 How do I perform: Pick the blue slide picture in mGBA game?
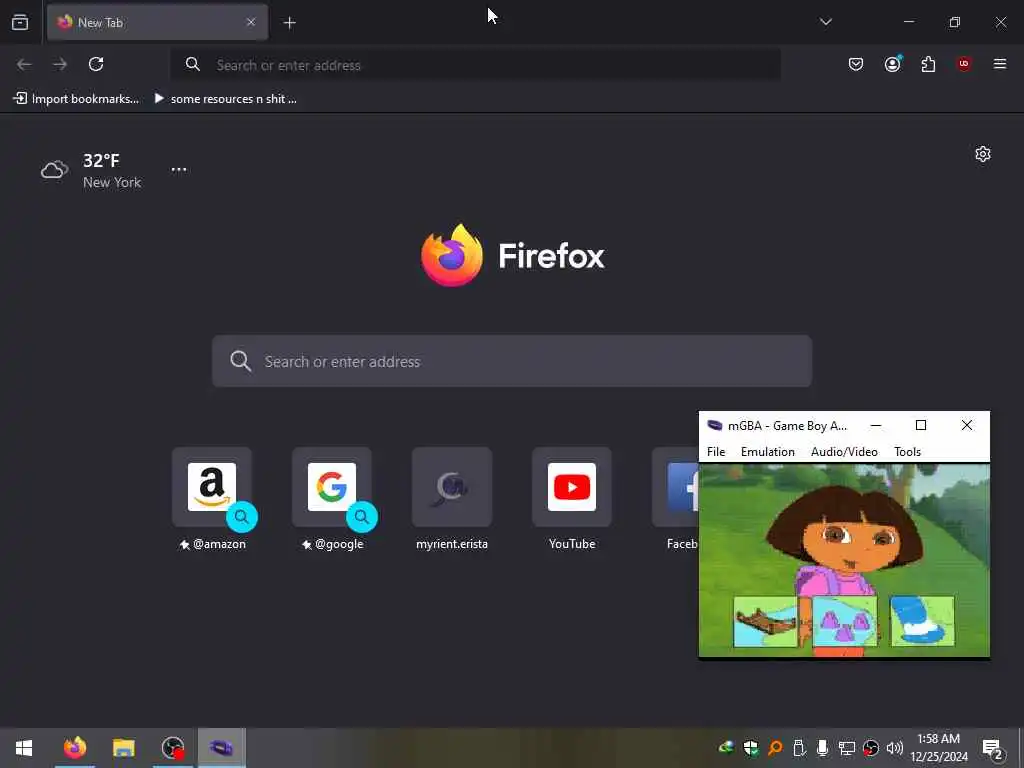coord(922,621)
